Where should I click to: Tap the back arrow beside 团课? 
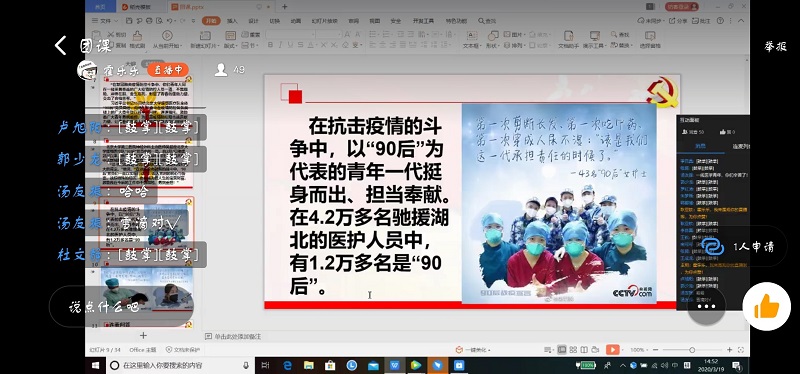(x=61, y=45)
